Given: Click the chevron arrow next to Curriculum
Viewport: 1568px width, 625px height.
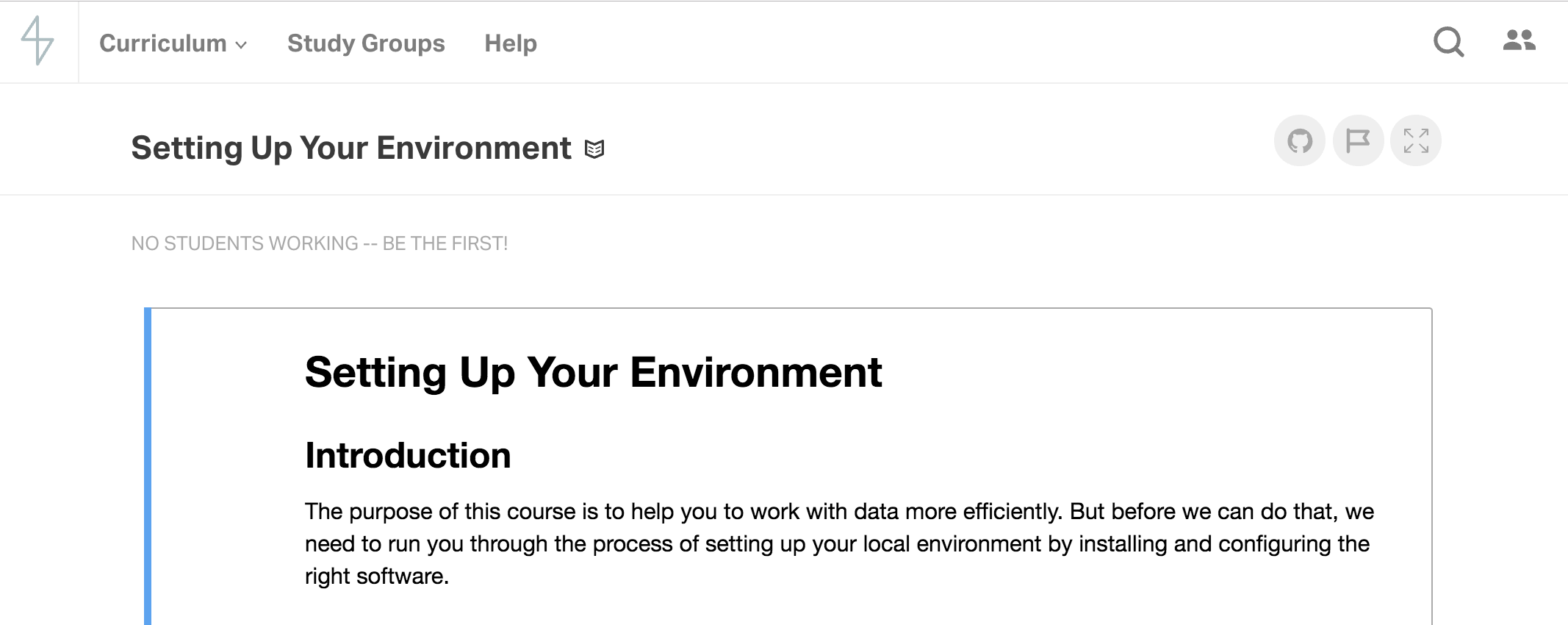Looking at the screenshot, I should pos(241,46).
